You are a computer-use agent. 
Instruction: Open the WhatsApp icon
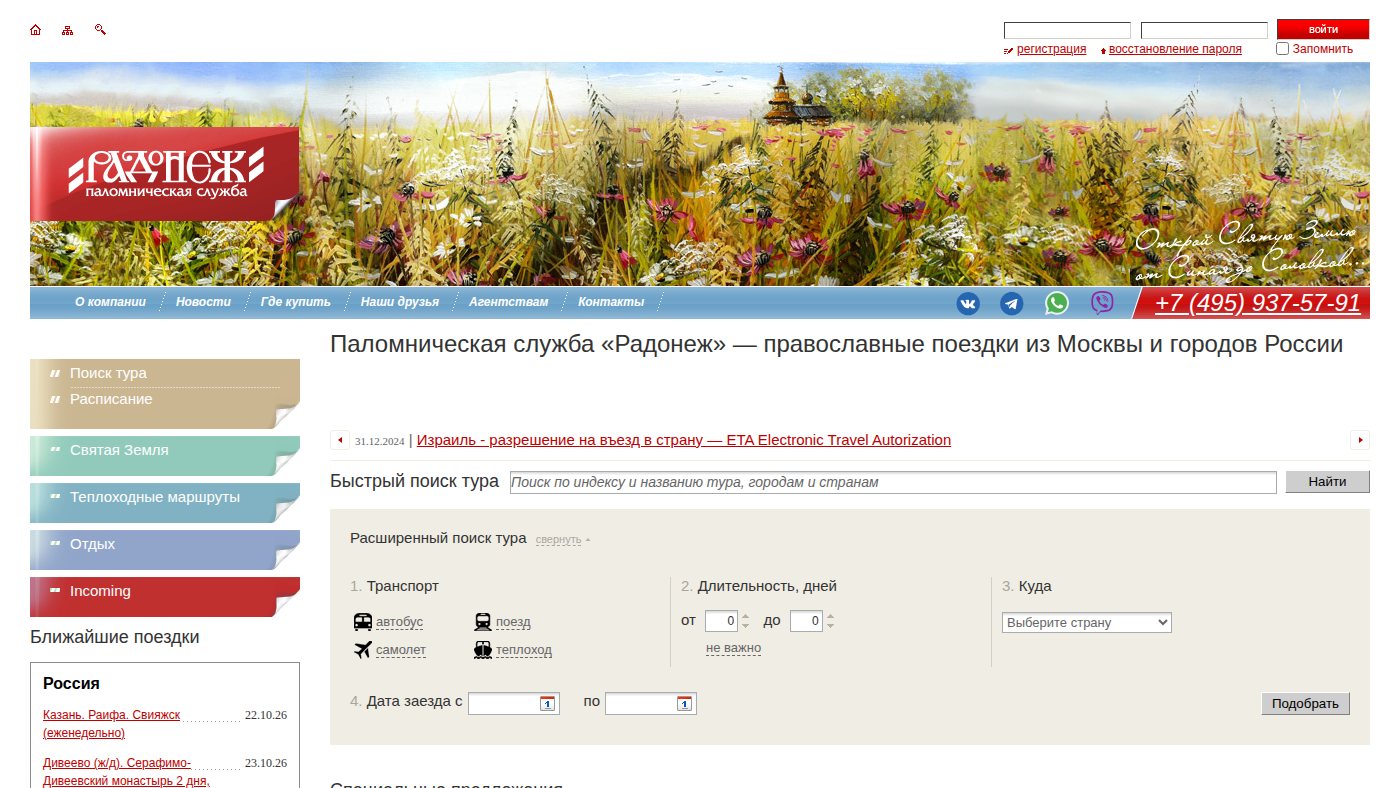pyautogui.click(x=1057, y=303)
